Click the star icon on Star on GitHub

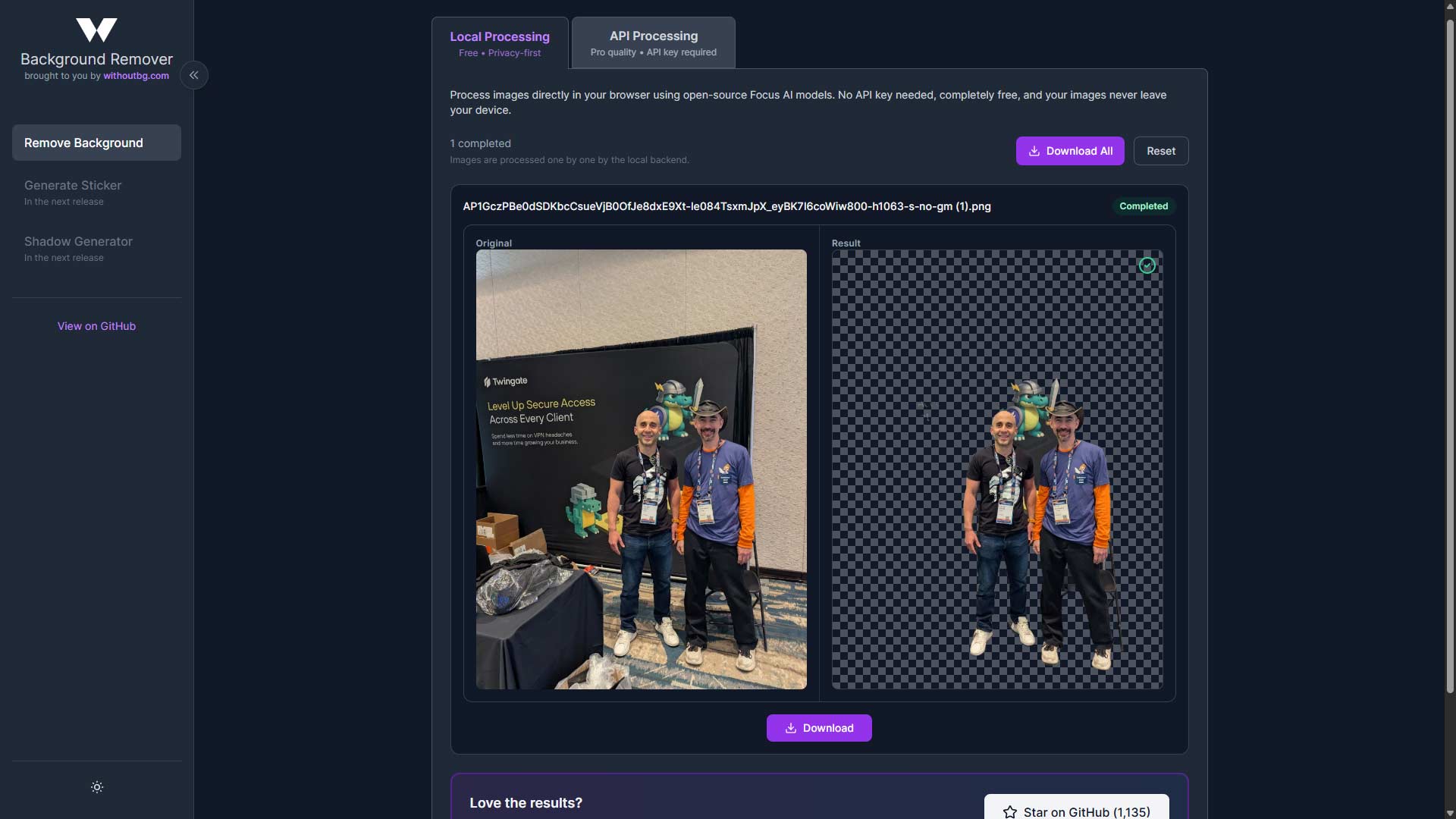coord(1010,812)
